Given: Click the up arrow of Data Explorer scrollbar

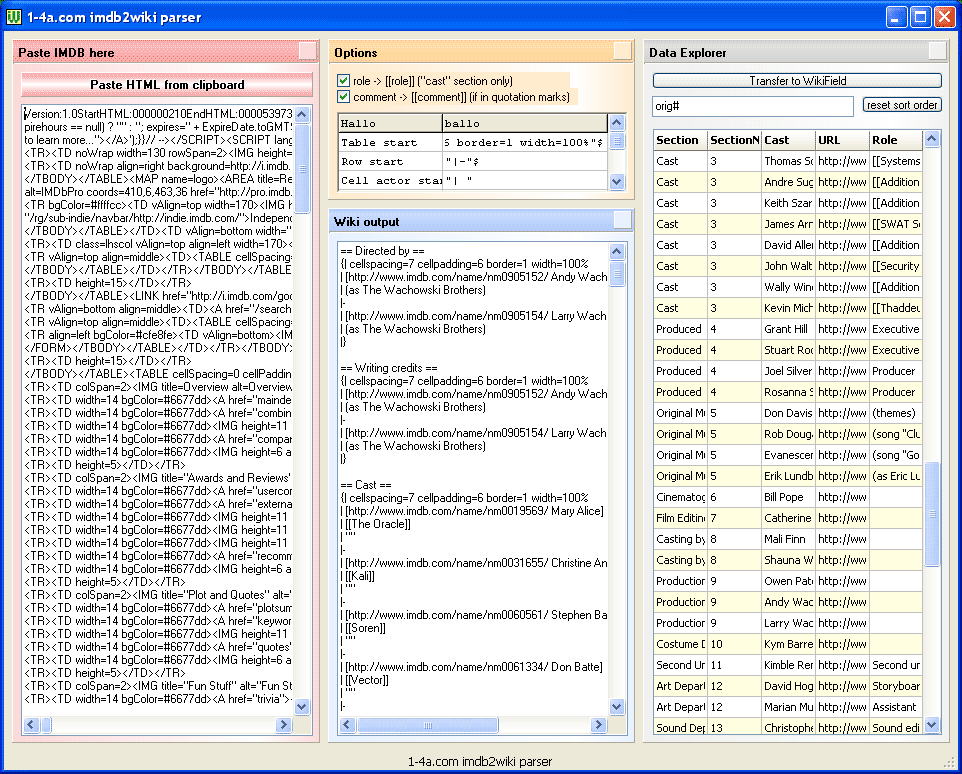Looking at the screenshot, I should pos(932,139).
